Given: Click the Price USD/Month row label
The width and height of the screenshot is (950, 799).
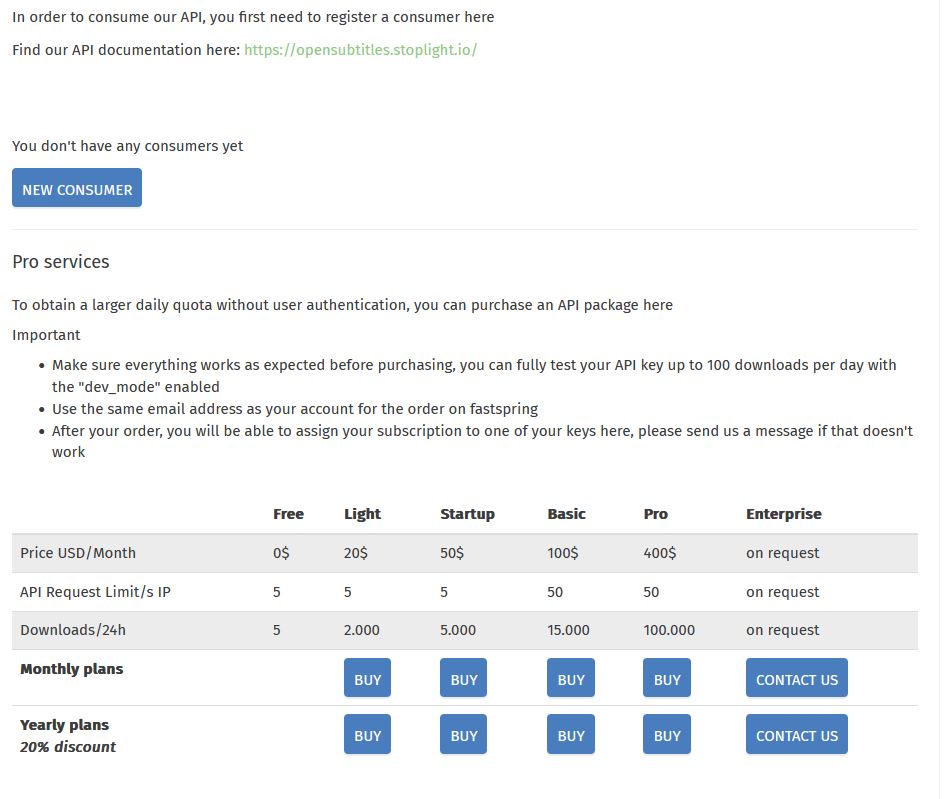Looking at the screenshot, I should (78, 553).
